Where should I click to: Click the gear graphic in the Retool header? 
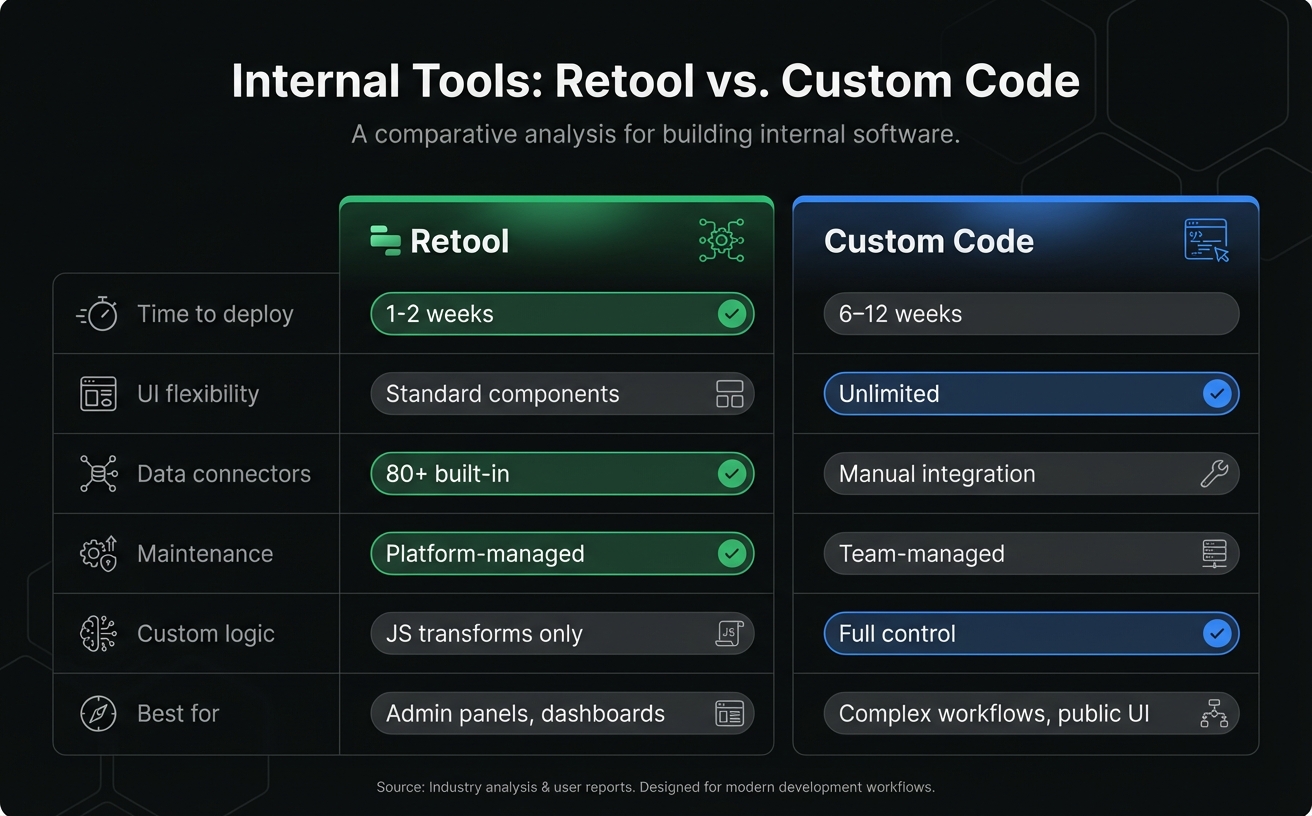pos(720,240)
